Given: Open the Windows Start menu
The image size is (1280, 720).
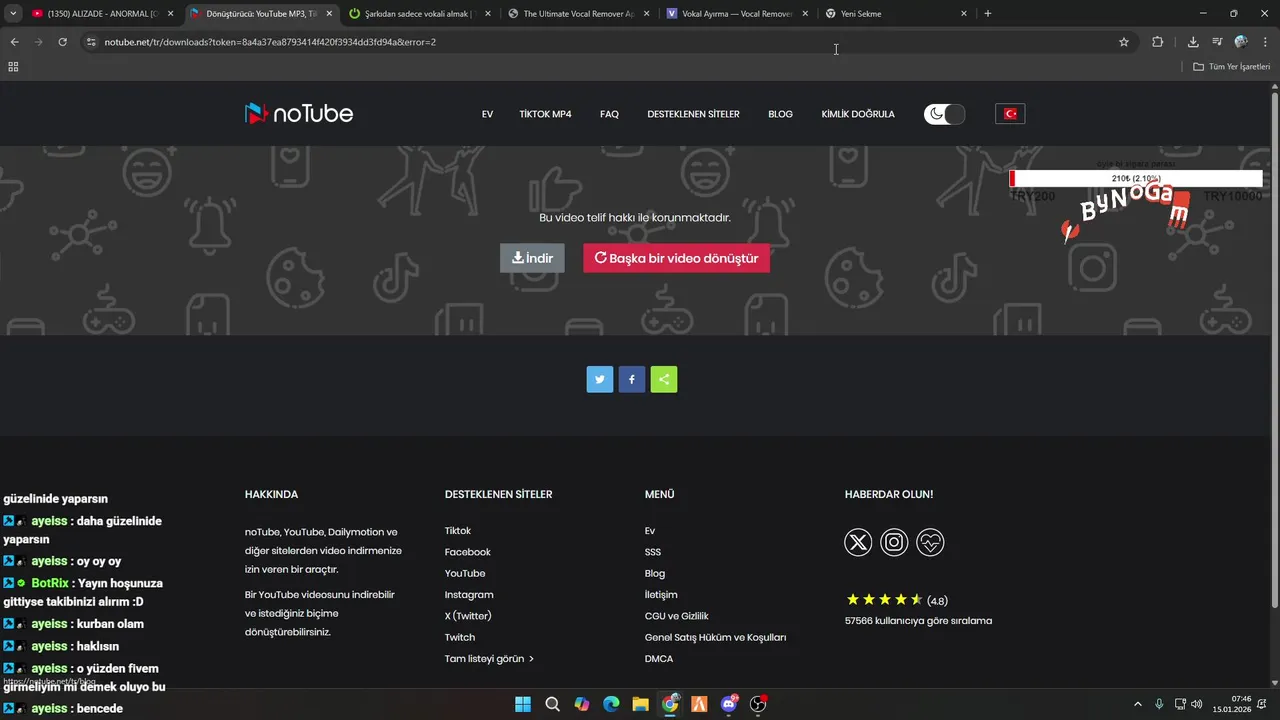Looking at the screenshot, I should click(x=523, y=704).
